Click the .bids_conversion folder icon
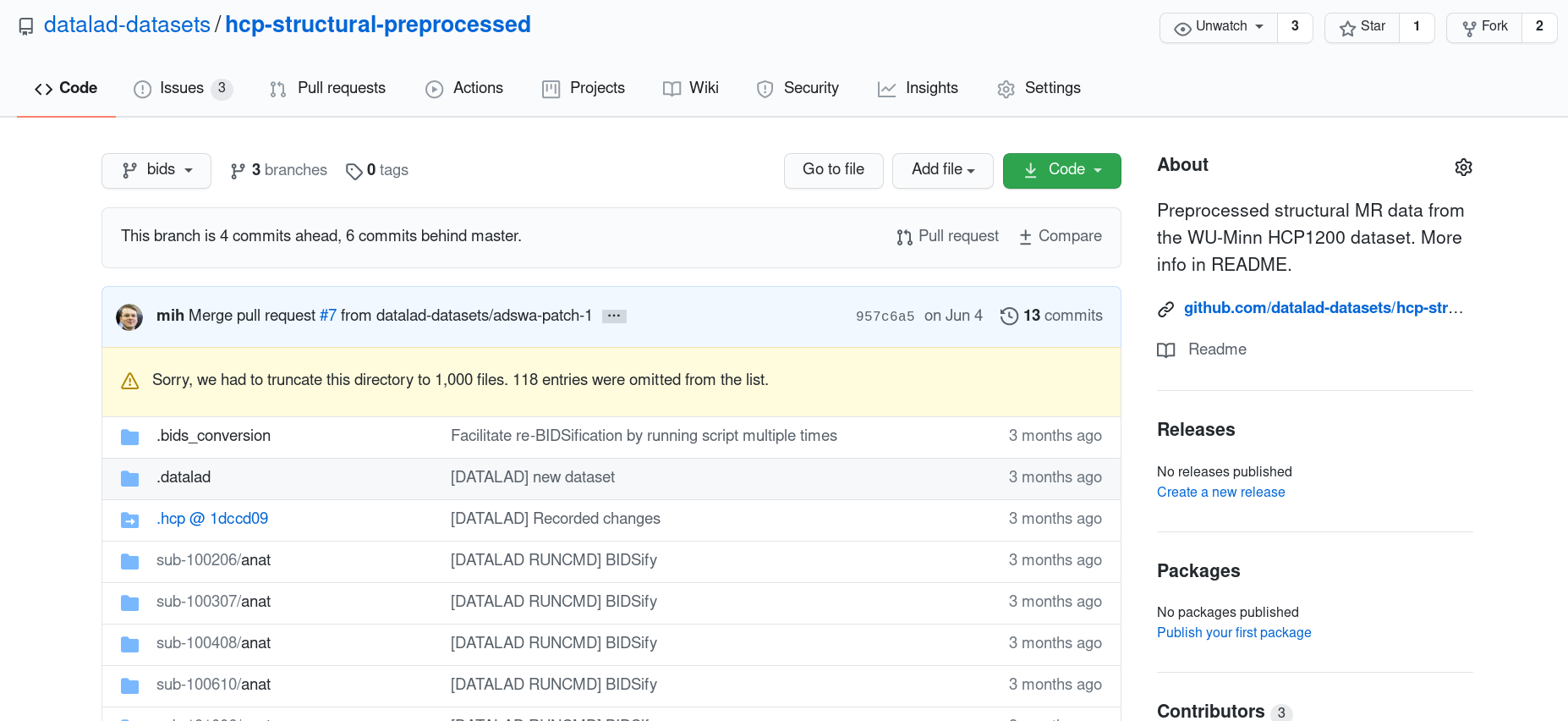This screenshot has height=721, width=1568. pos(129,437)
